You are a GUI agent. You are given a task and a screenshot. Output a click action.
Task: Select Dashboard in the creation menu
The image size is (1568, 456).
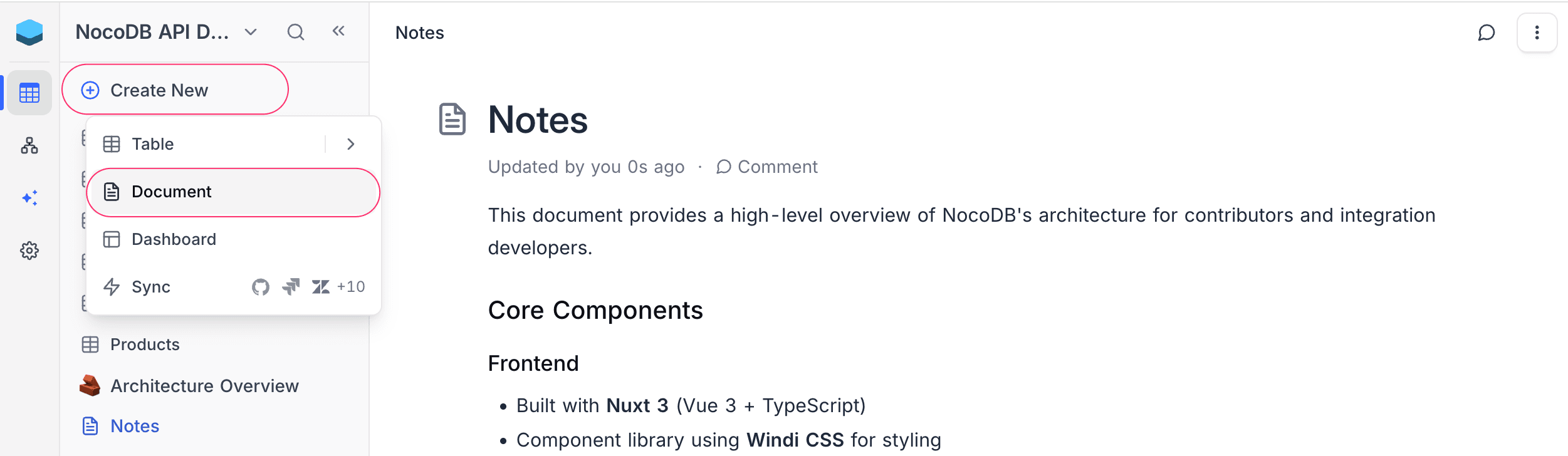point(174,239)
